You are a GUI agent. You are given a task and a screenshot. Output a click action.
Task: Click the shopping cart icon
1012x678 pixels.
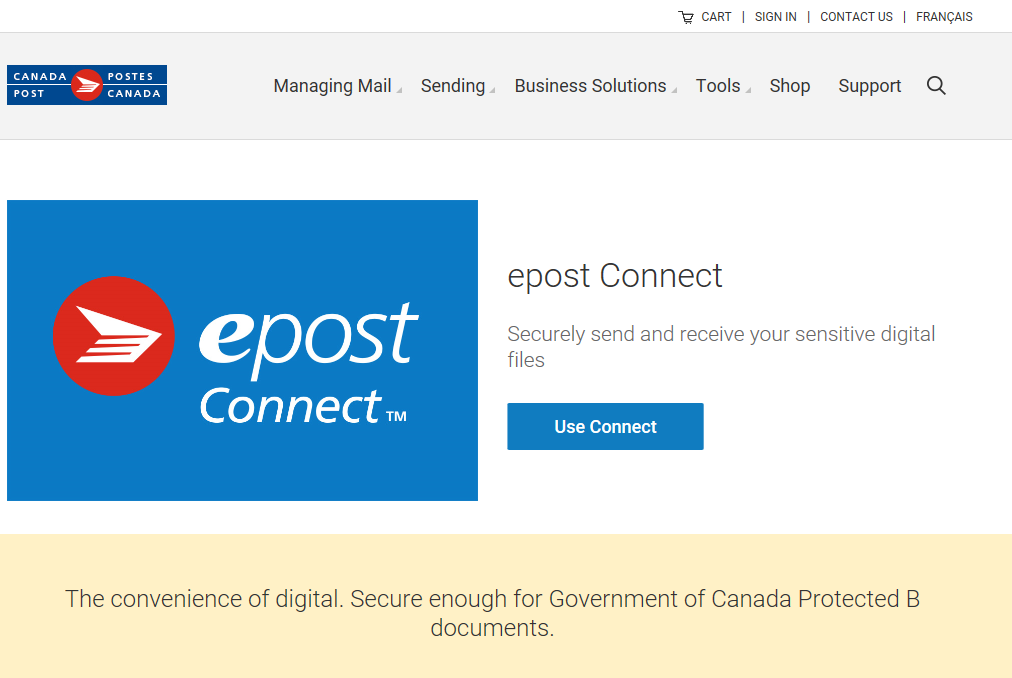click(686, 16)
